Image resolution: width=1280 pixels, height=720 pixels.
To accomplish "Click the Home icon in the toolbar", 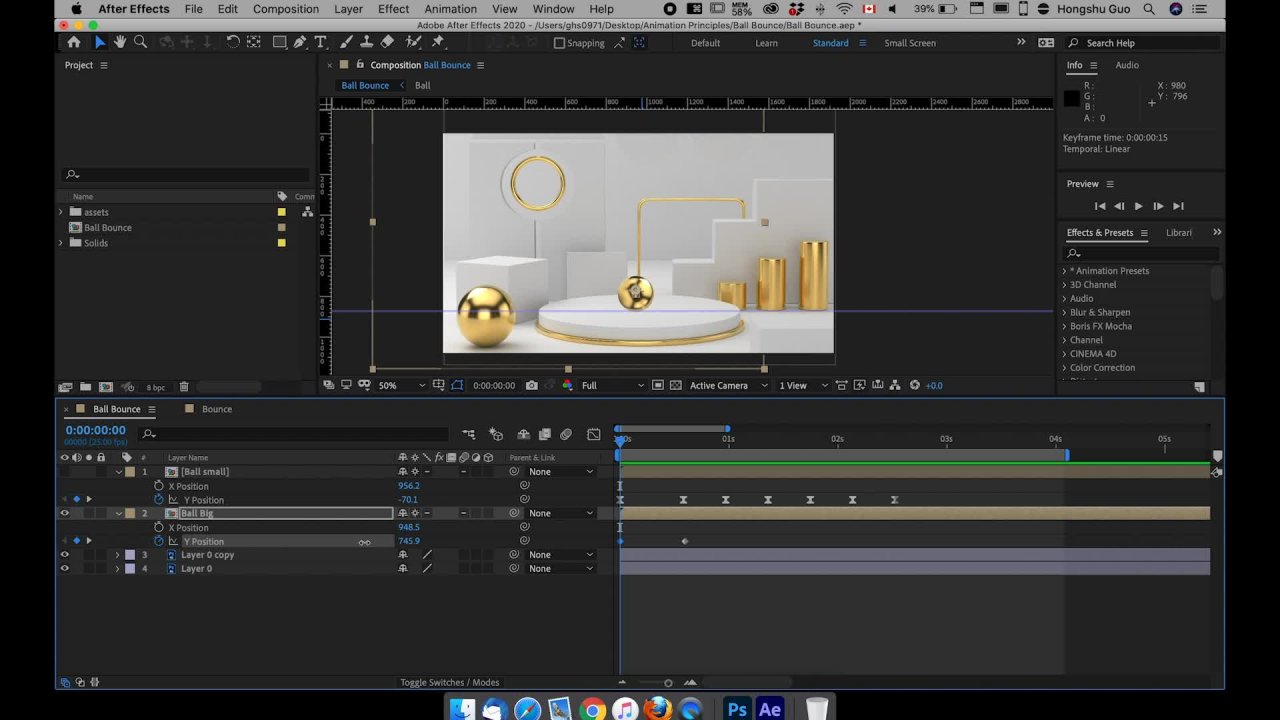I will [74, 42].
